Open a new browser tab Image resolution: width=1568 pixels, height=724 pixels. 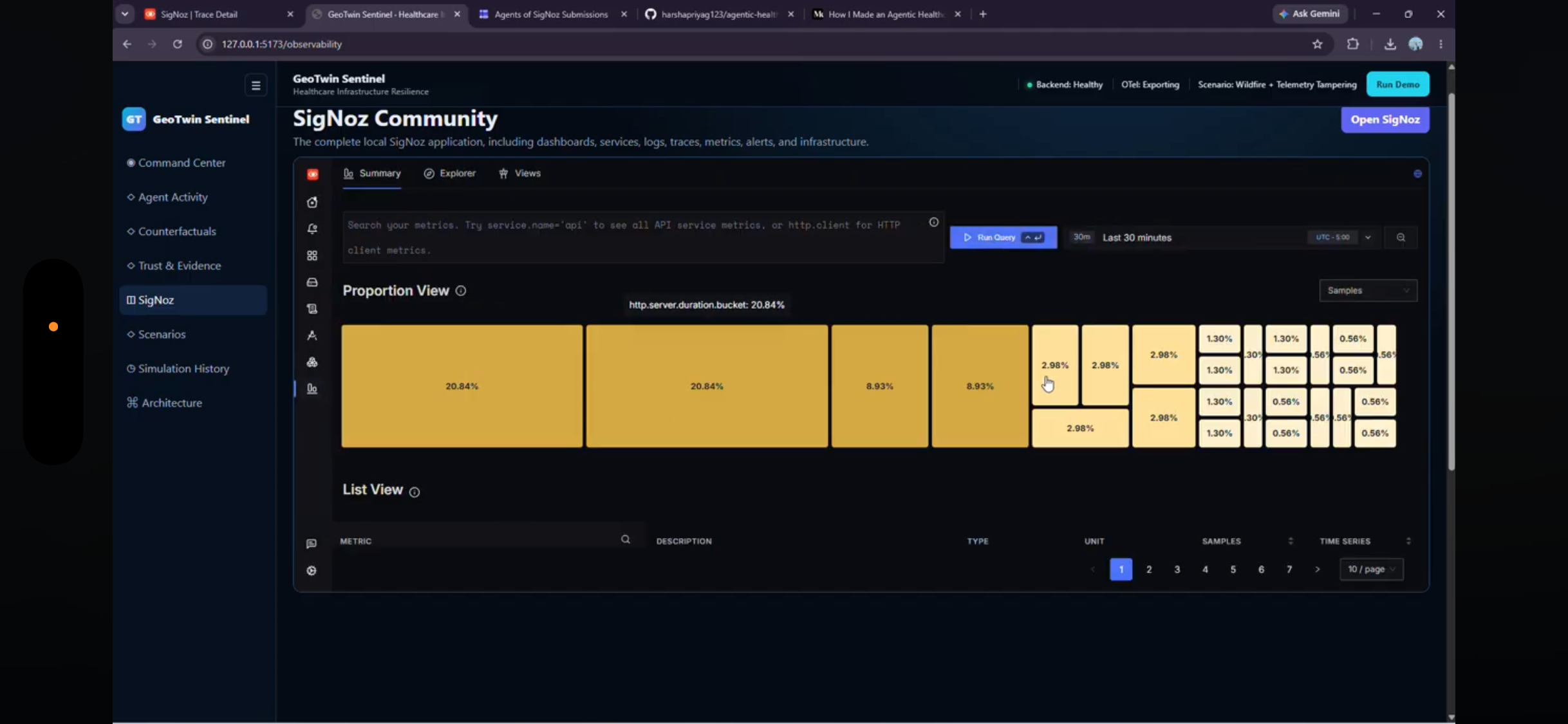tap(983, 14)
